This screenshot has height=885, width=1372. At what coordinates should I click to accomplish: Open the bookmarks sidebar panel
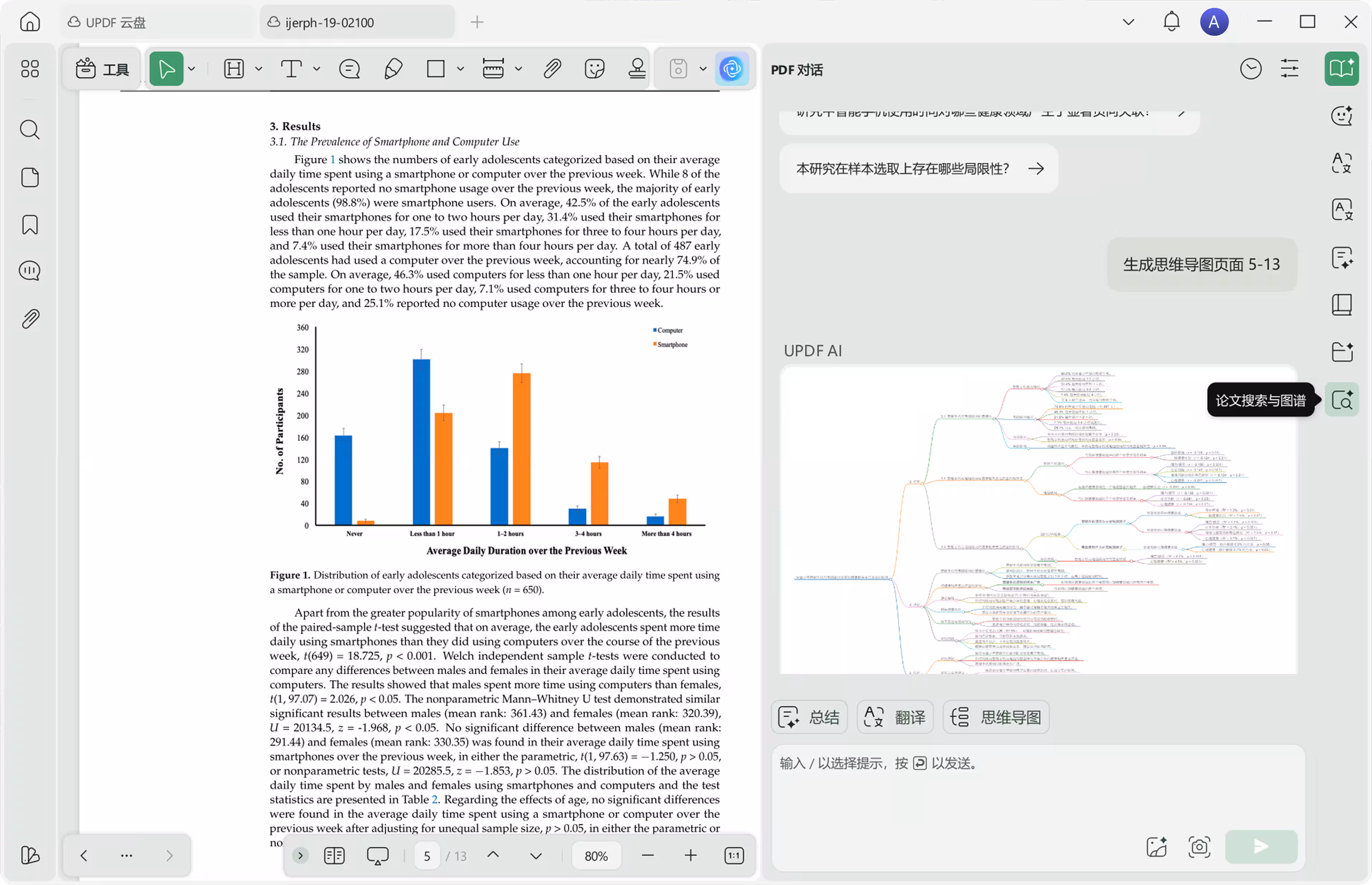(x=30, y=225)
